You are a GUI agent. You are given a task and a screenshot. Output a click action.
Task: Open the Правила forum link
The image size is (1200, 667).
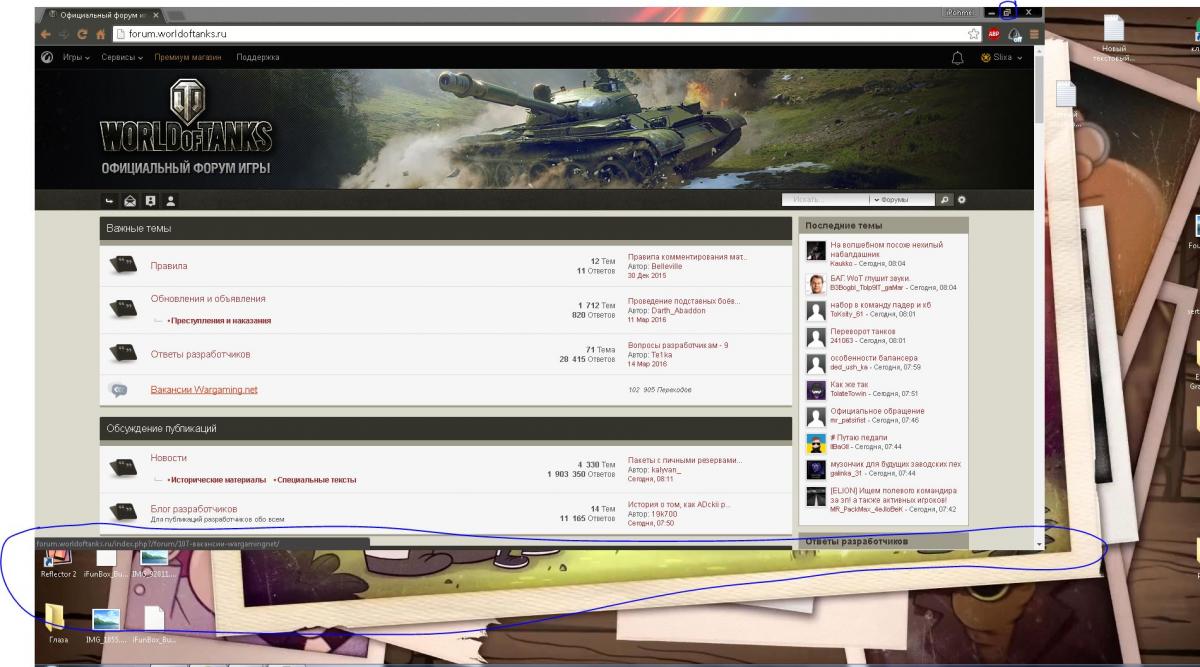[x=168, y=266]
